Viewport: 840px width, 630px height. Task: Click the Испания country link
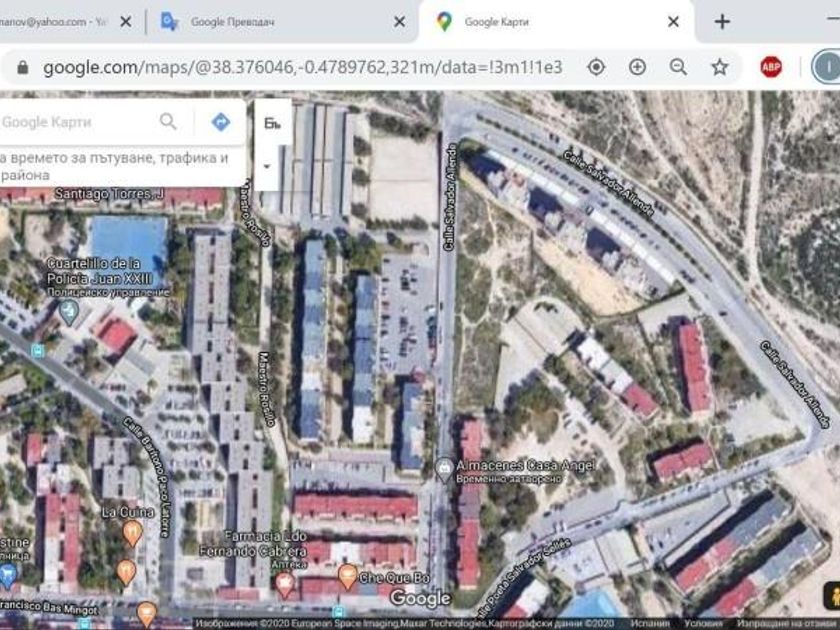click(650, 624)
